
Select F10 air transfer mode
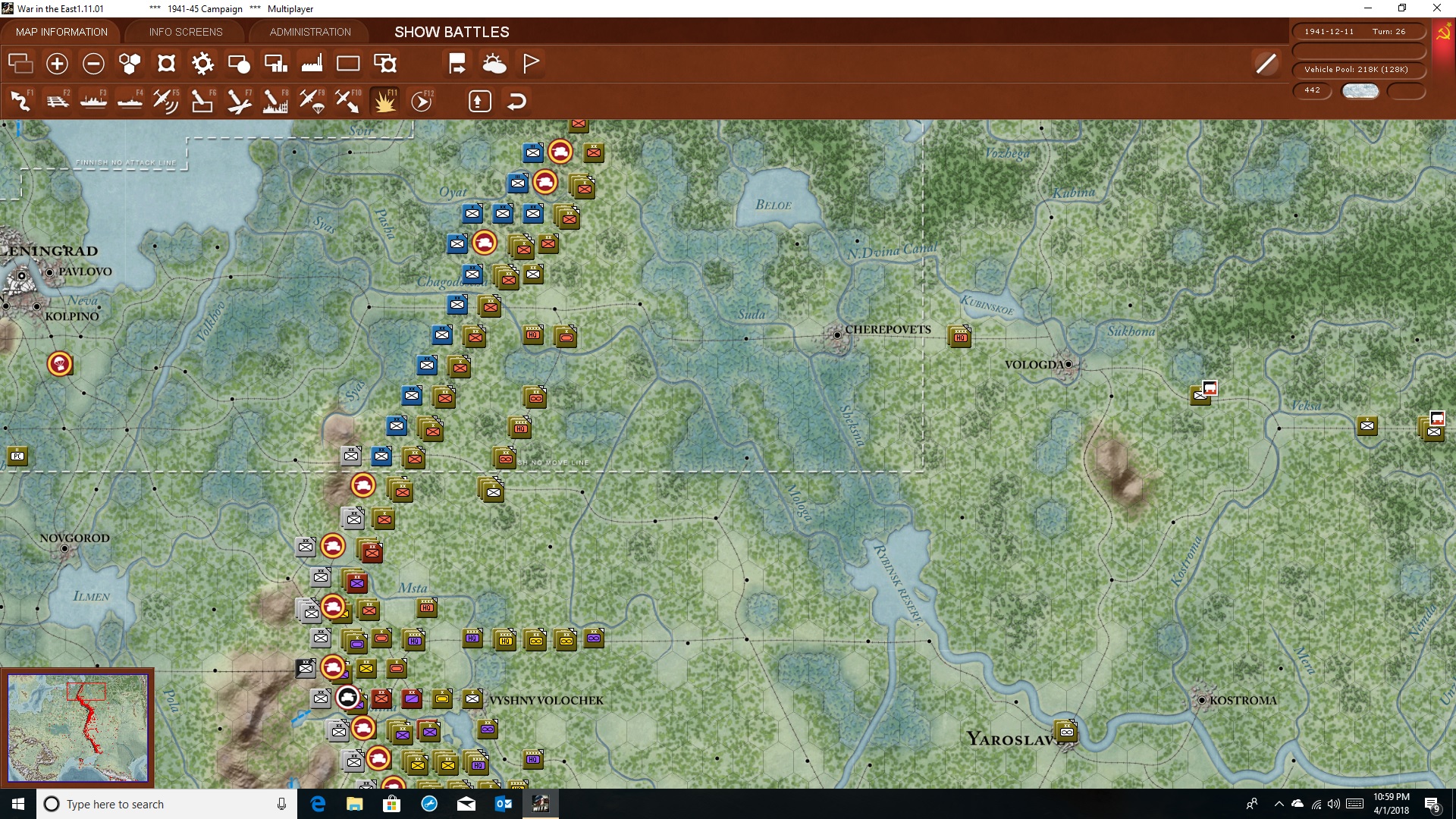[348, 101]
